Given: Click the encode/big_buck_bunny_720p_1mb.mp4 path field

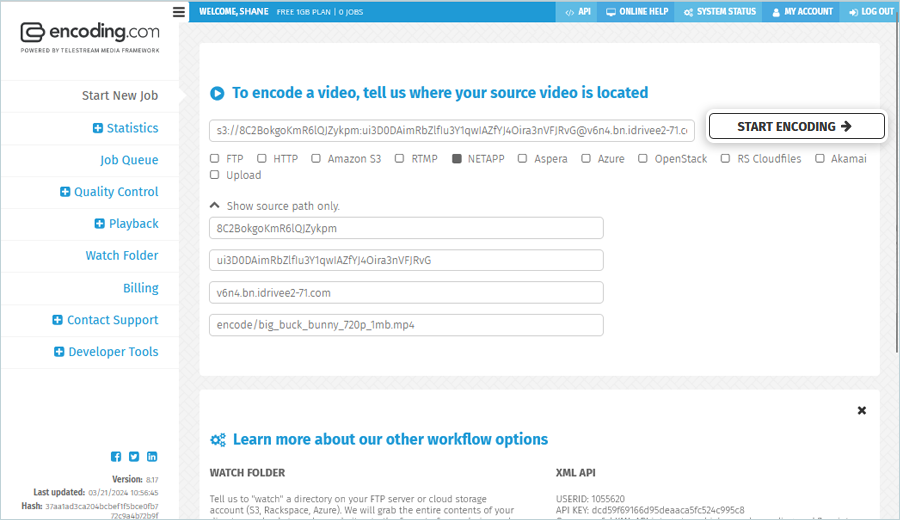Looking at the screenshot, I should pos(406,325).
